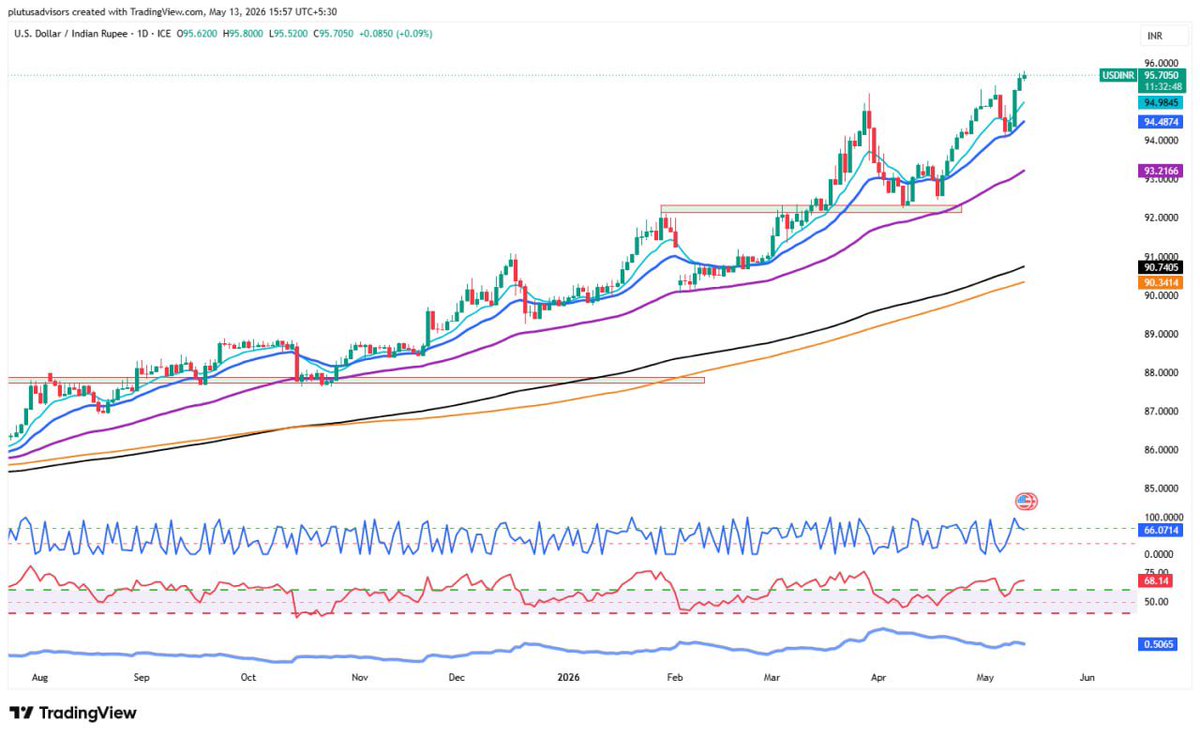Viewport: 1200px width, 737px height.
Task: Click the black 90.7405 moving average label
Action: [x=1161, y=267]
